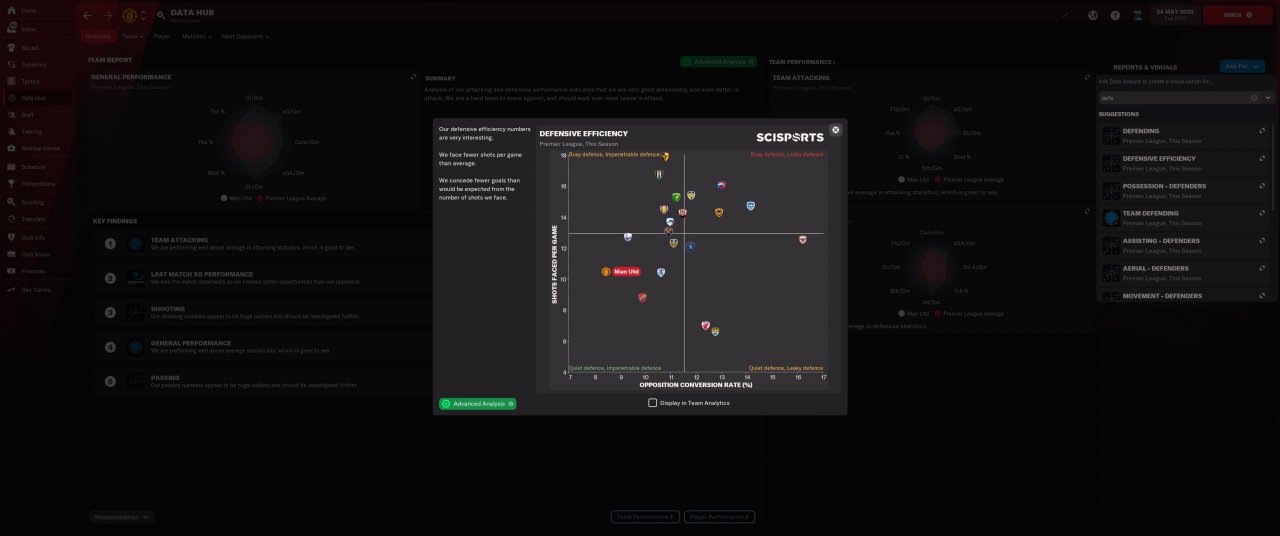Select the club badge at top of chart
1280x536 pixels.
pos(666,156)
